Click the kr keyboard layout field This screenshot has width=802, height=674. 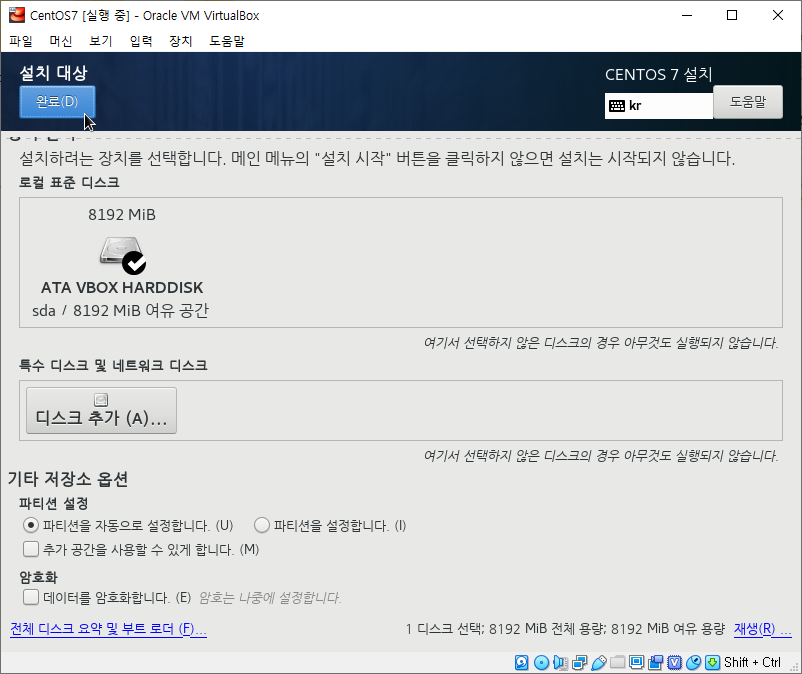(659, 106)
